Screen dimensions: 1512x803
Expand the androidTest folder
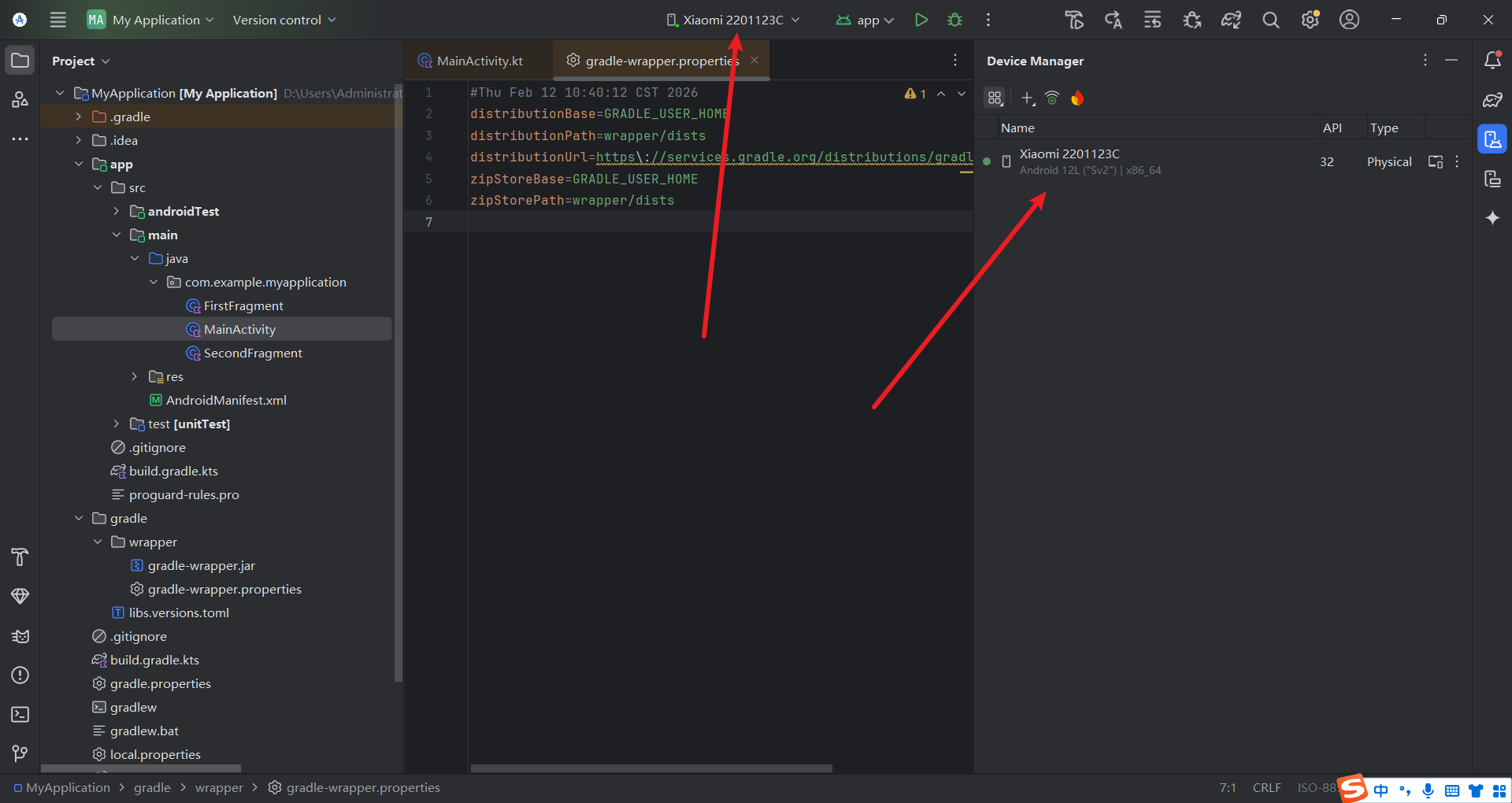(x=116, y=211)
